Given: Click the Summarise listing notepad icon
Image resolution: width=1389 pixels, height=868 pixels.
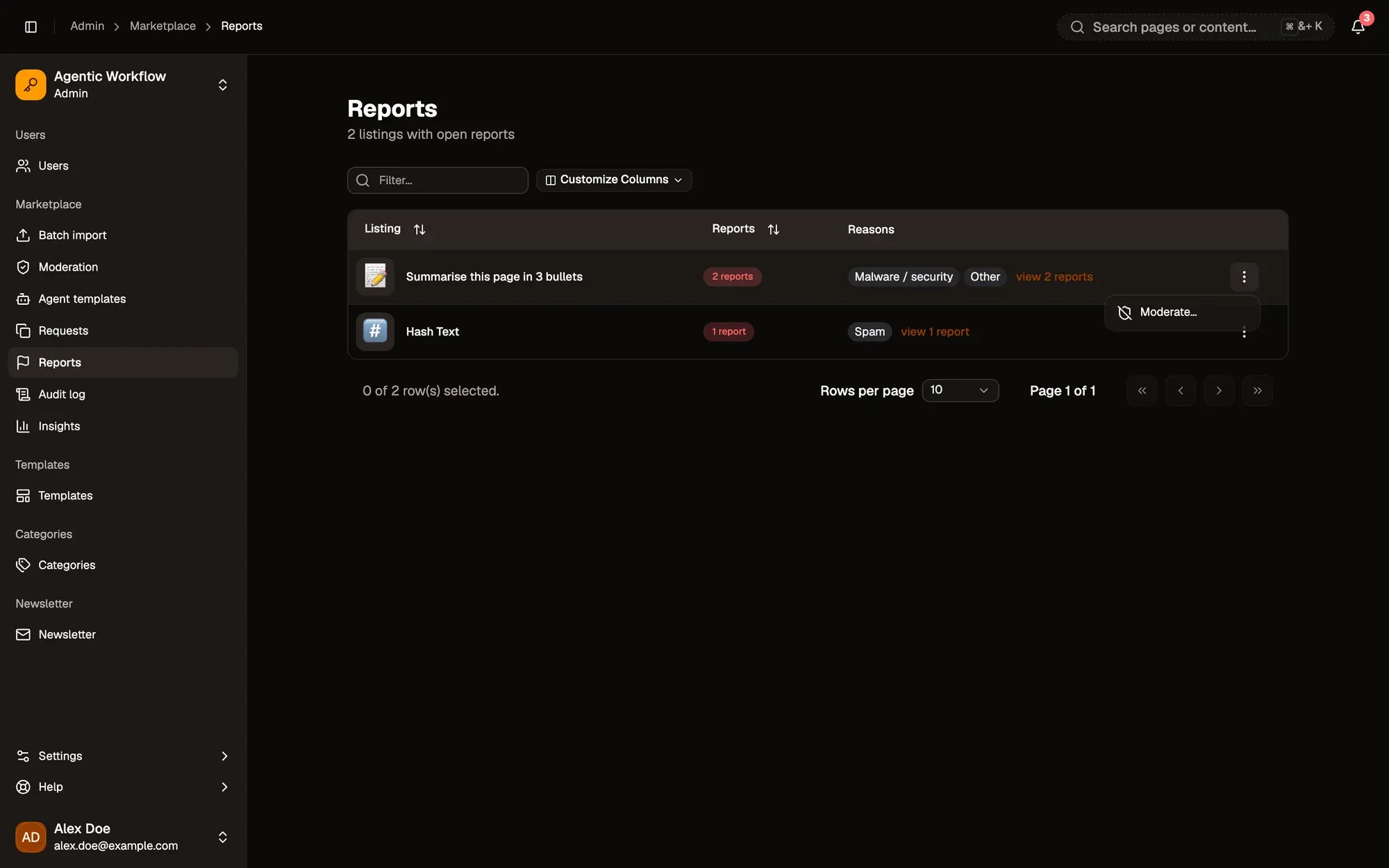Looking at the screenshot, I should coord(375,276).
